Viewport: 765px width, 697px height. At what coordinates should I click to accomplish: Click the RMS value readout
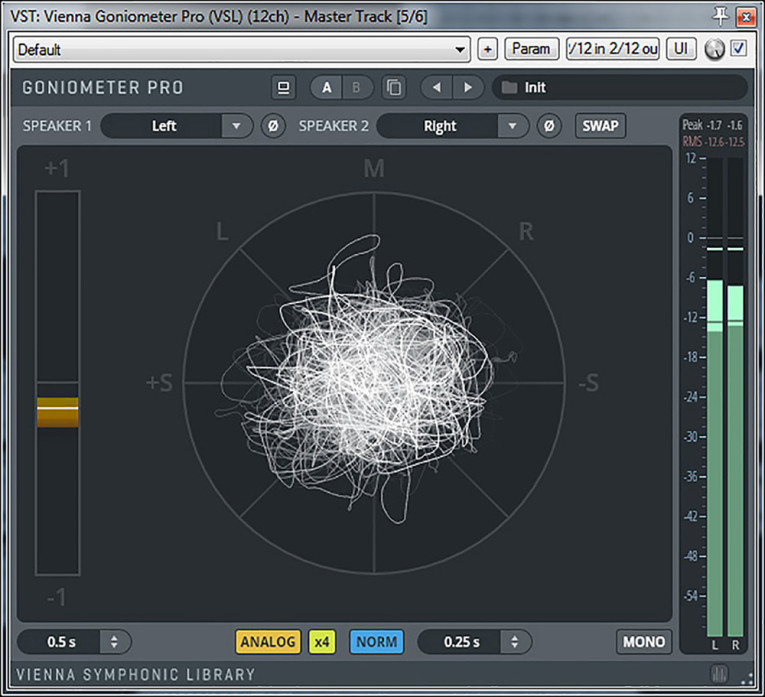point(713,141)
